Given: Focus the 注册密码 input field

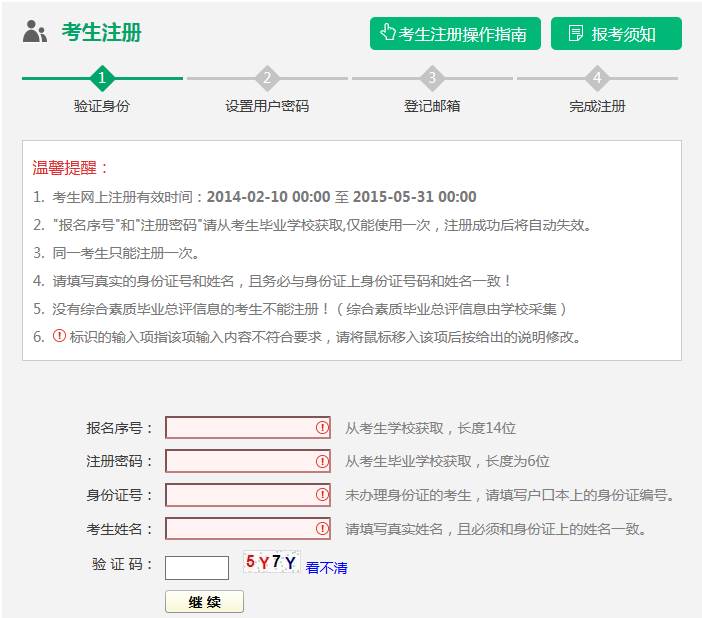Looking at the screenshot, I should coord(240,461).
